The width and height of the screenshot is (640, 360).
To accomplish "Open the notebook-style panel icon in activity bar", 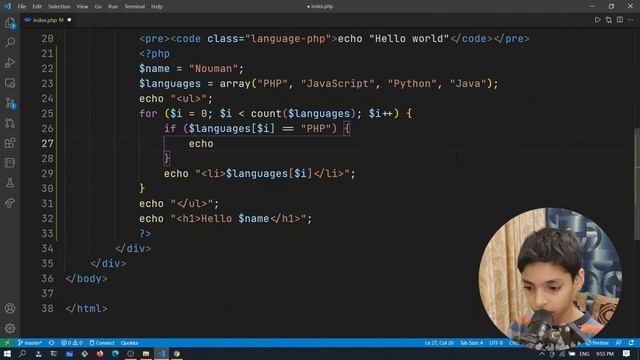I will point(10,163).
